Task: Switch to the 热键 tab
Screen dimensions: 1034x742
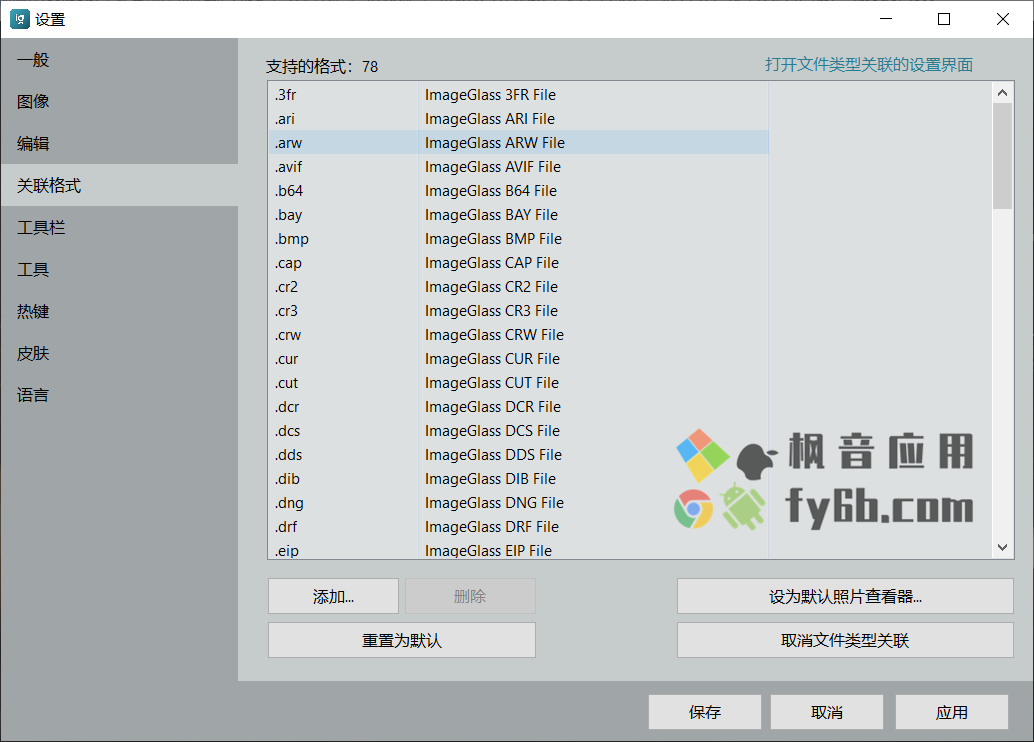Action: tap(119, 311)
